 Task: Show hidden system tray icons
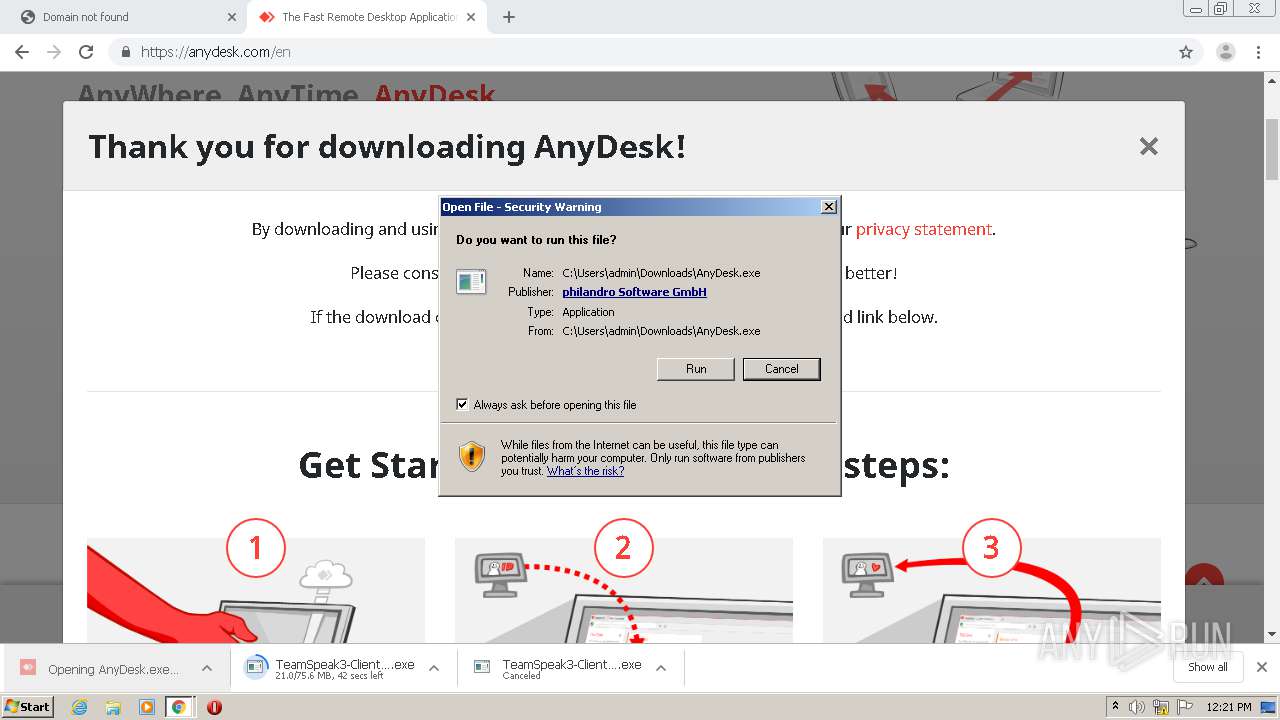coord(1115,707)
